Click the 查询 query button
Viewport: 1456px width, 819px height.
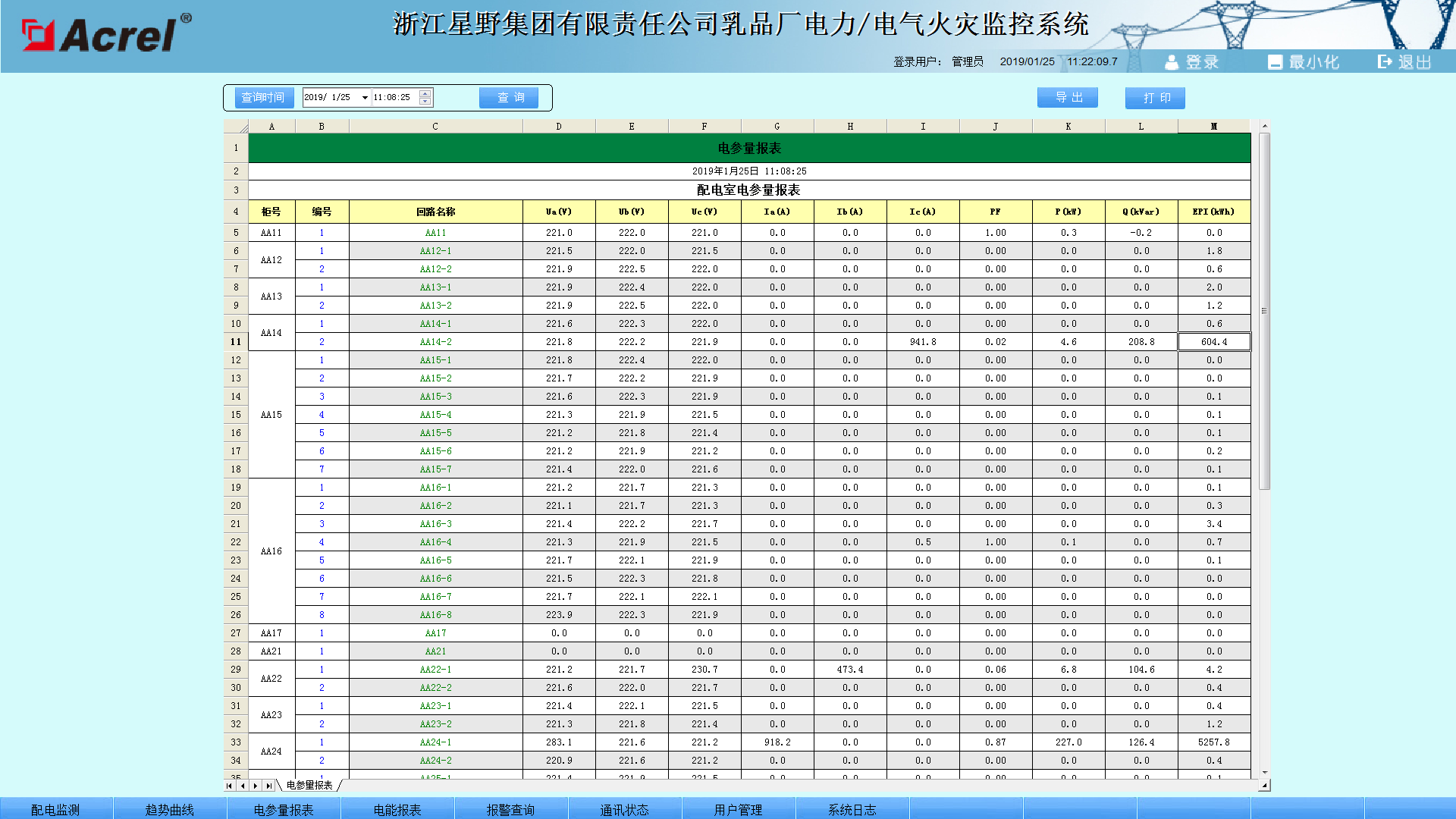tap(510, 98)
